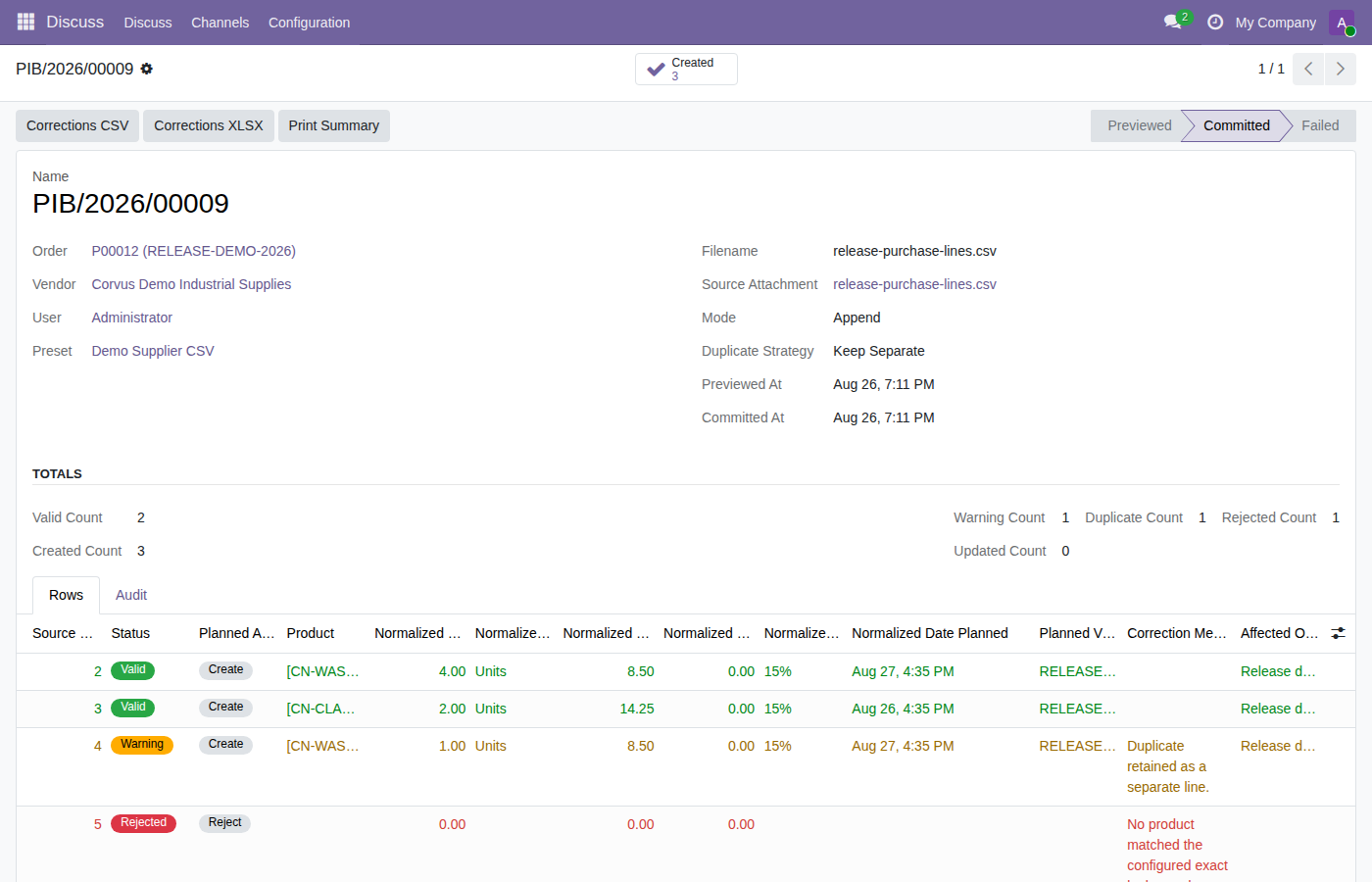Open the Discuss menu item
Viewport: 1372px width, 882px height.
coord(148,23)
